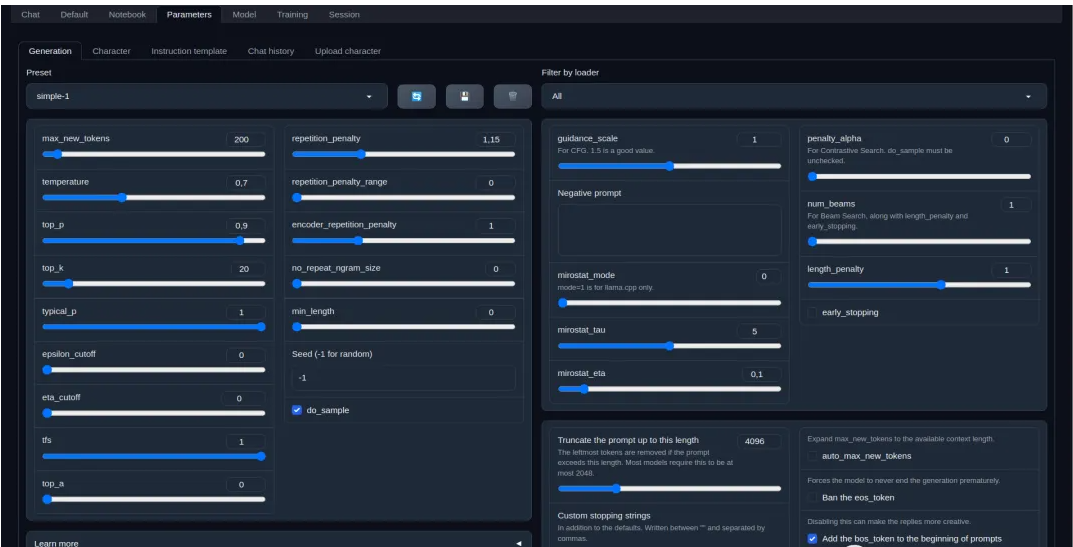Click the truncate prompt length slider
Image resolution: width=1073 pixels, height=547 pixels.
click(669, 489)
